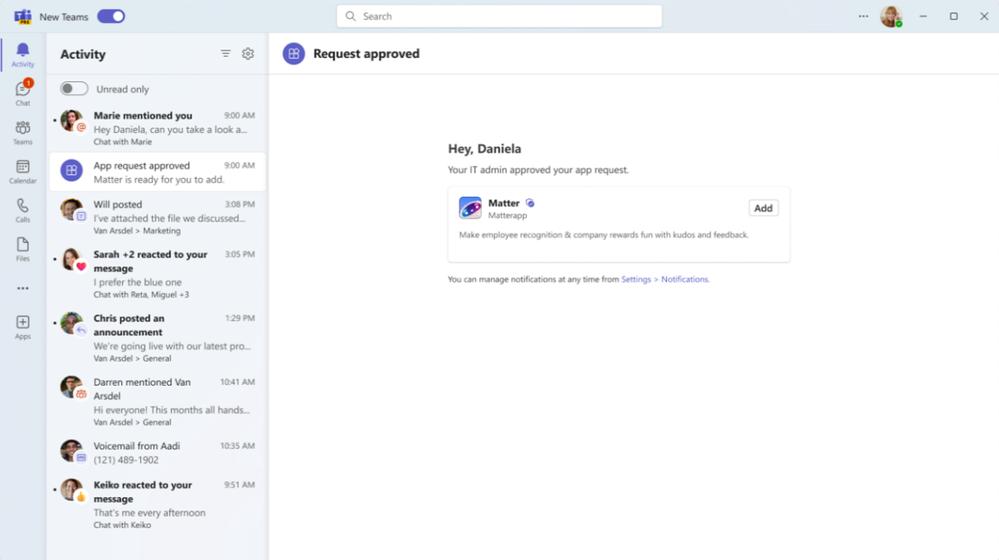The height and width of the screenshot is (560, 999).
Task: Click the Request approved header icon
Action: click(x=294, y=54)
